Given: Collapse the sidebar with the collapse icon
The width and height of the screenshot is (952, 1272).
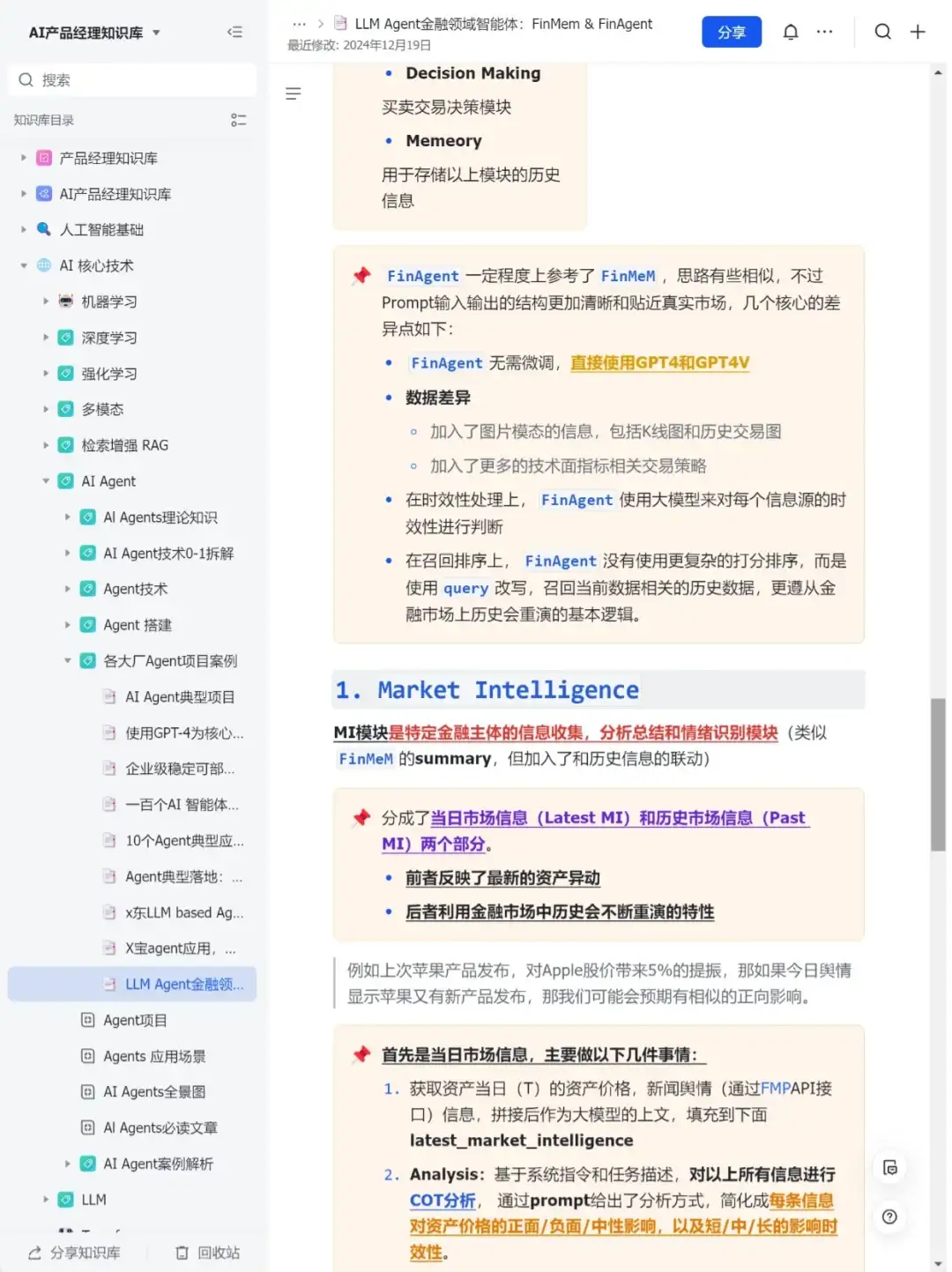Looking at the screenshot, I should 234,31.
